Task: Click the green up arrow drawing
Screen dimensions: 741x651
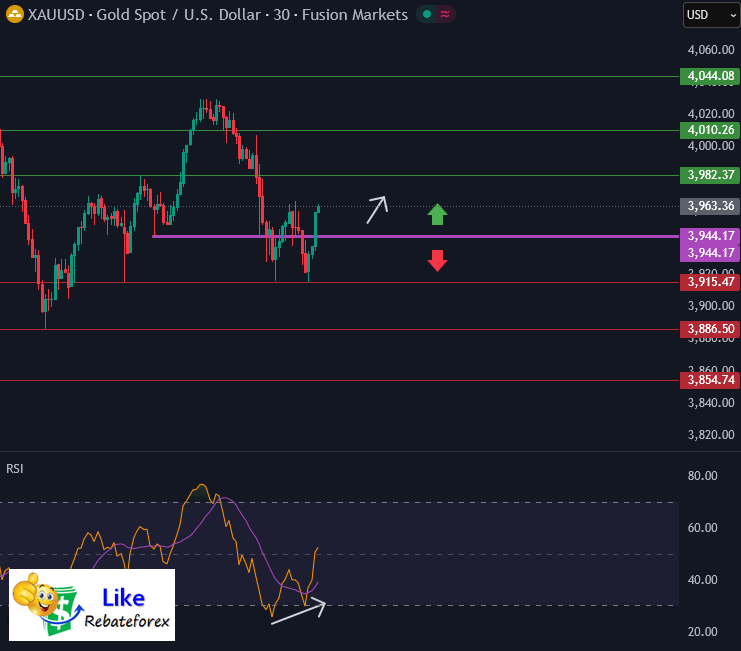Action: pos(437,214)
